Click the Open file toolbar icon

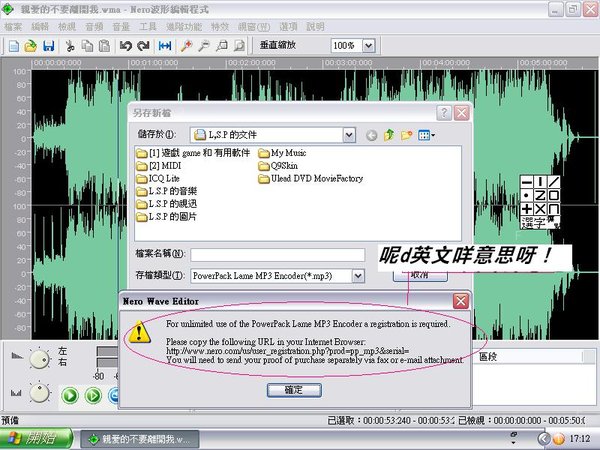pos(31,46)
